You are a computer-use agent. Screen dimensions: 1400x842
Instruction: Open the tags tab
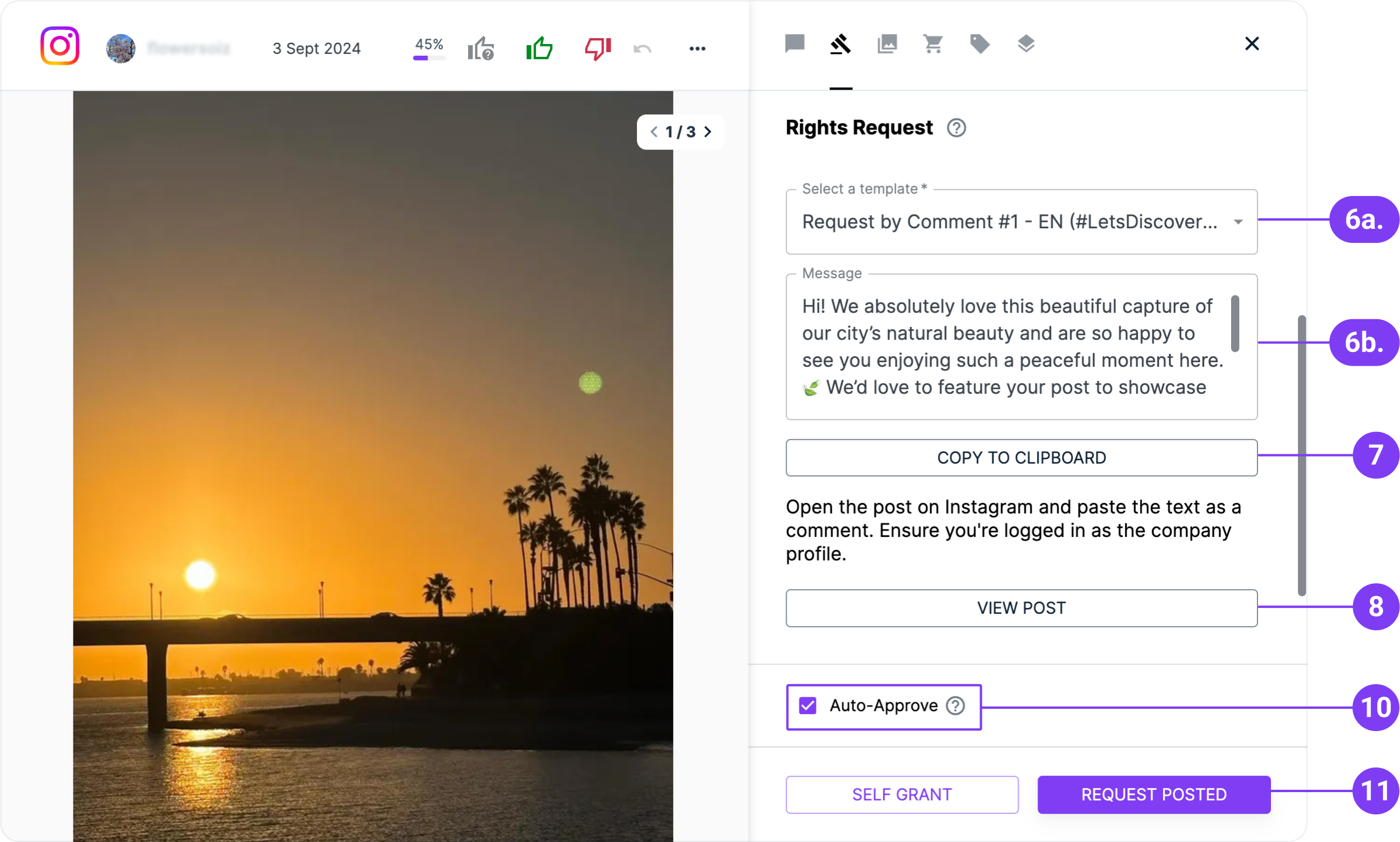[x=979, y=43]
